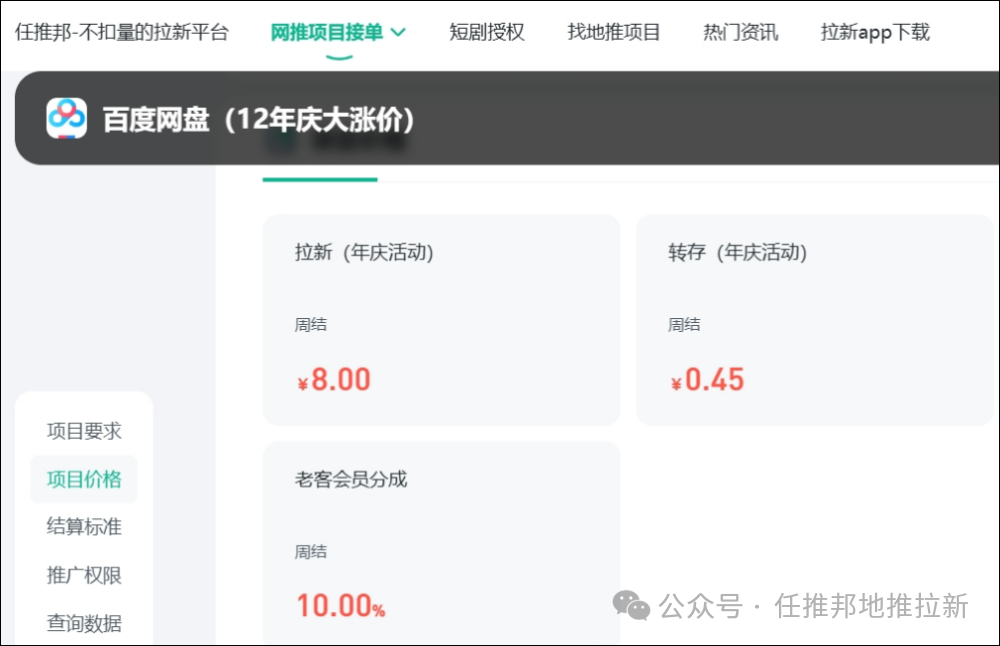Viewport: 1000px width, 646px height.
Task: Click 拉新app下载 link
Action: click(875, 32)
